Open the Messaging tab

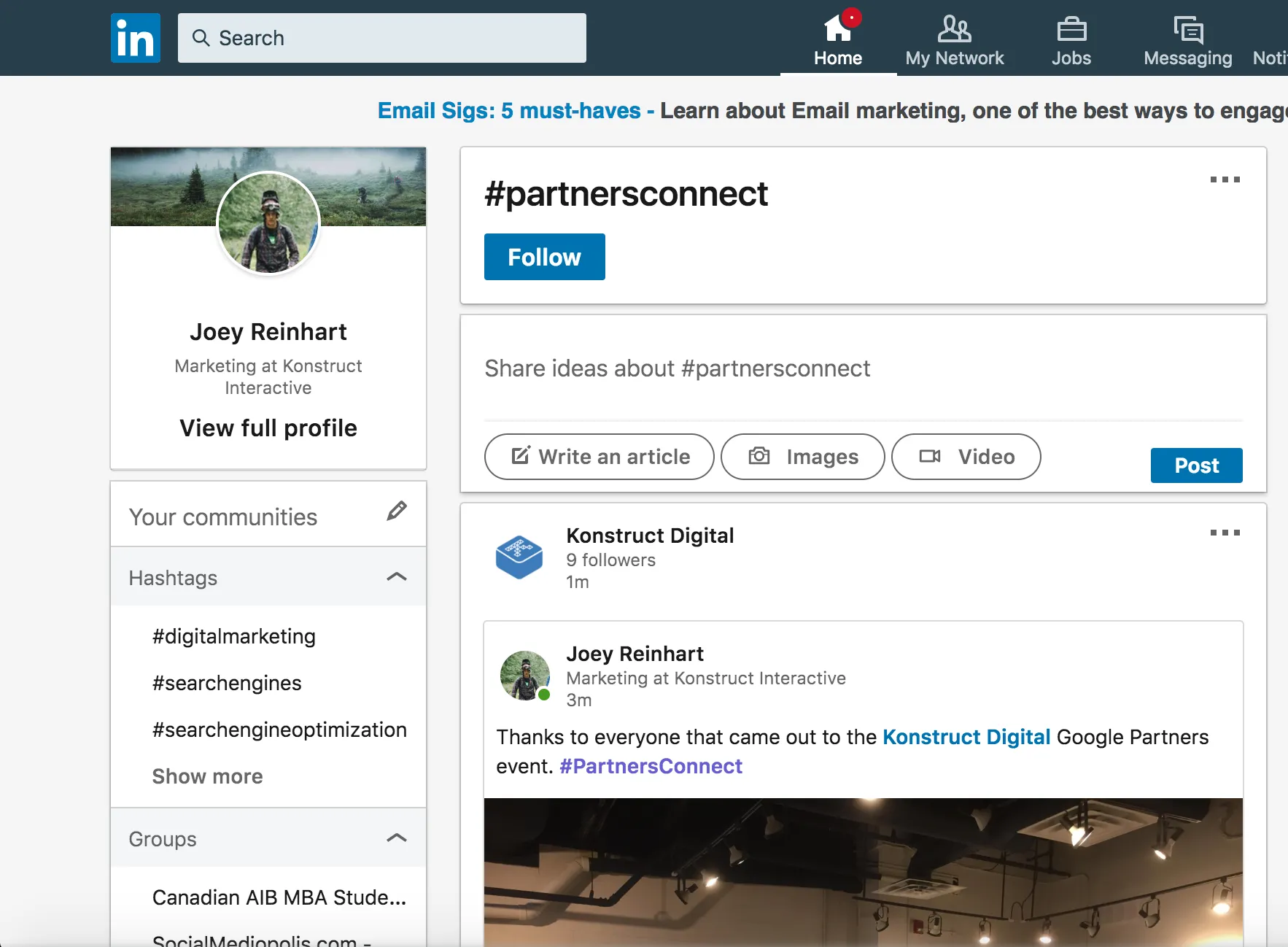click(1188, 40)
